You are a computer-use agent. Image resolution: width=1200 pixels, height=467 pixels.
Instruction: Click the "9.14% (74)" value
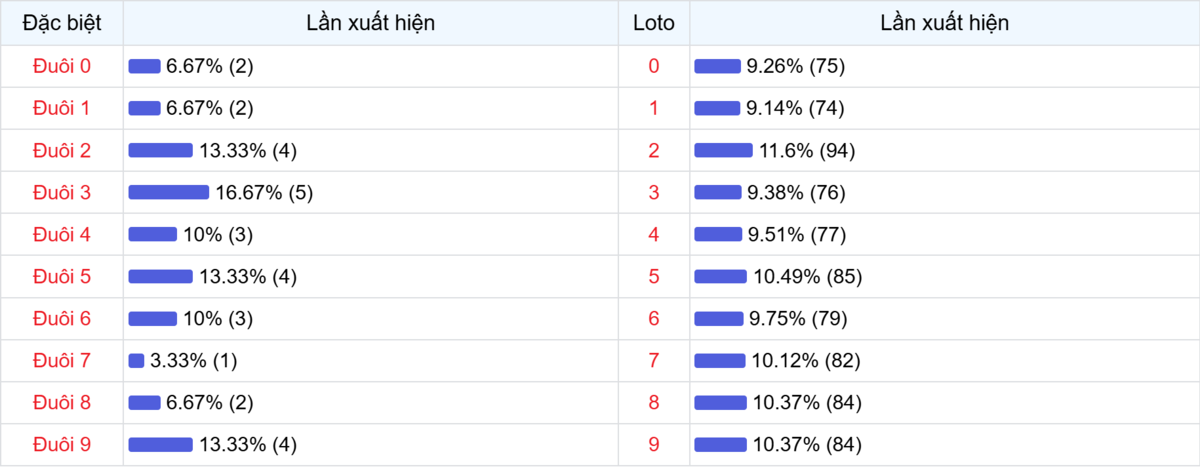796,108
